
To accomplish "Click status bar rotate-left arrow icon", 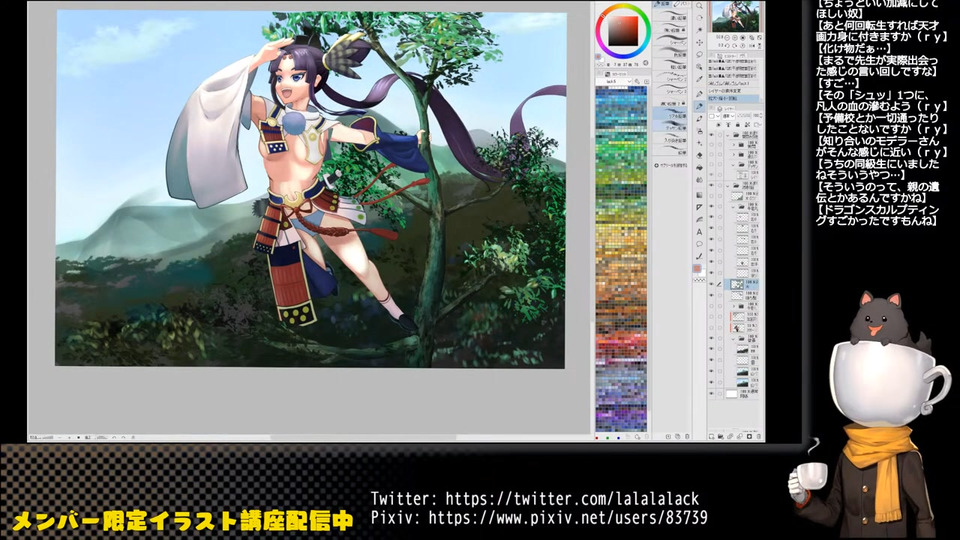I will pyautogui.click(x=114, y=437).
